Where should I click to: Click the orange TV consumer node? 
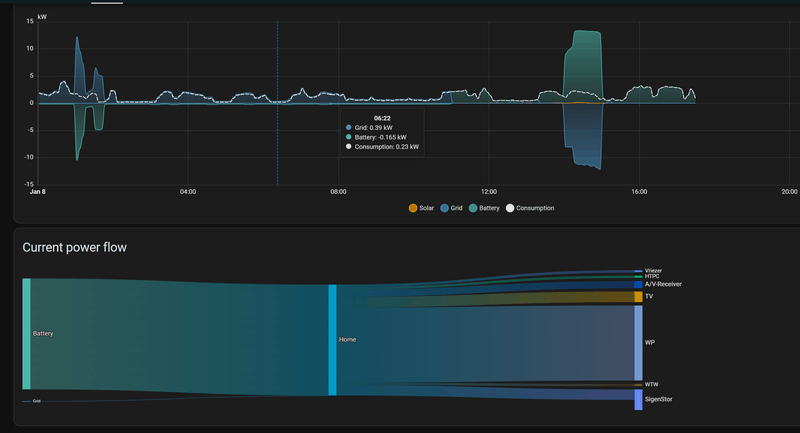(638, 296)
